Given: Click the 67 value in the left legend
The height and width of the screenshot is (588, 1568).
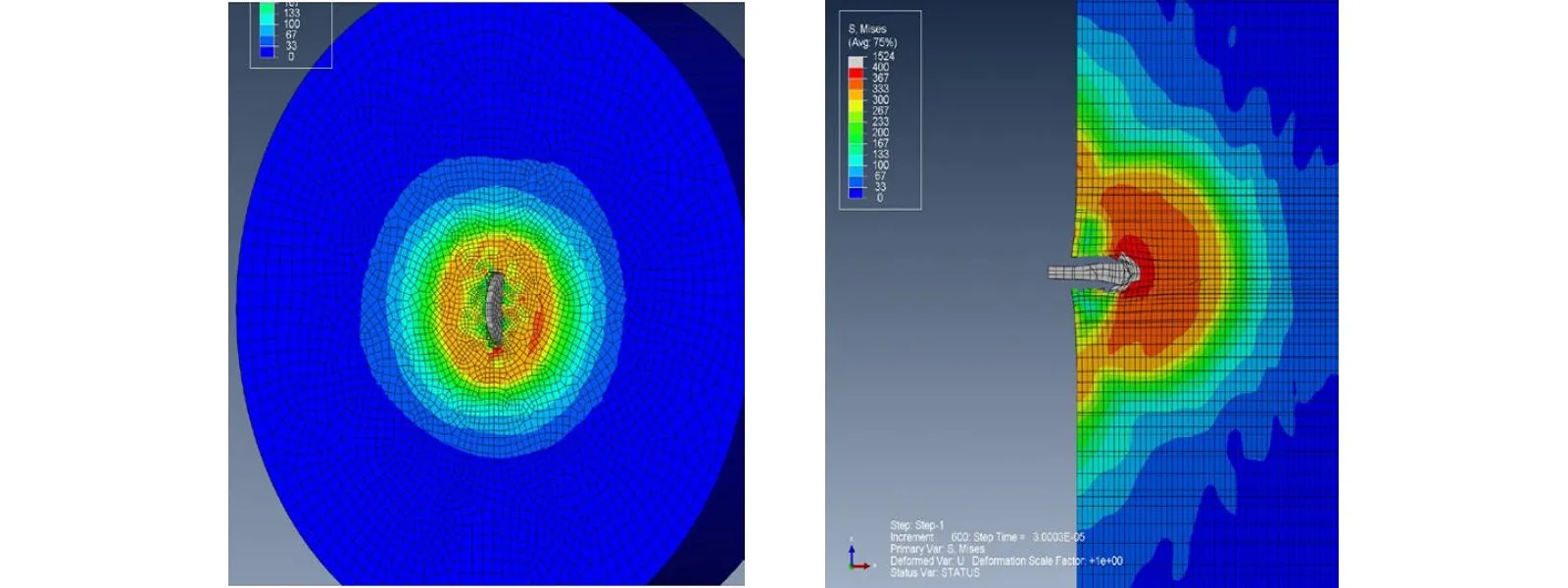Looking at the screenshot, I should pos(291,34).
